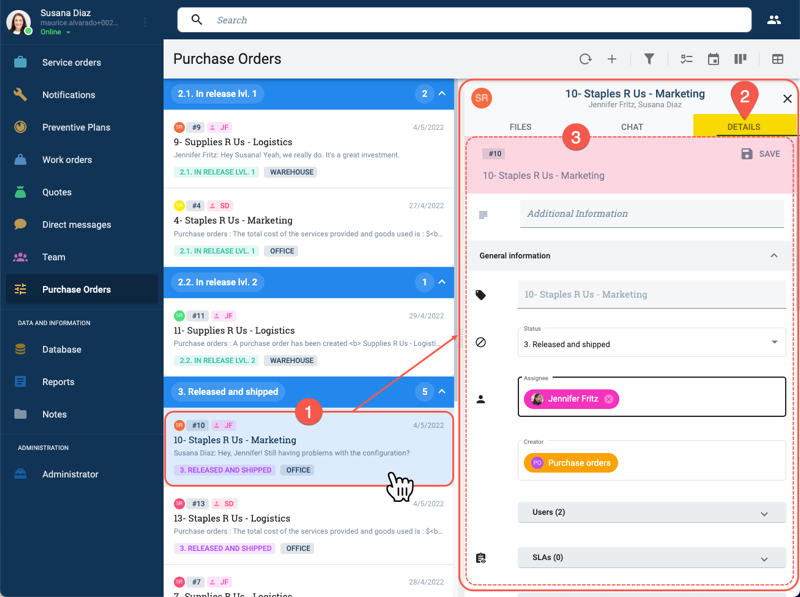Expand the SLAs (0) section
Screen dimensions: 800x597
[652, 558]
